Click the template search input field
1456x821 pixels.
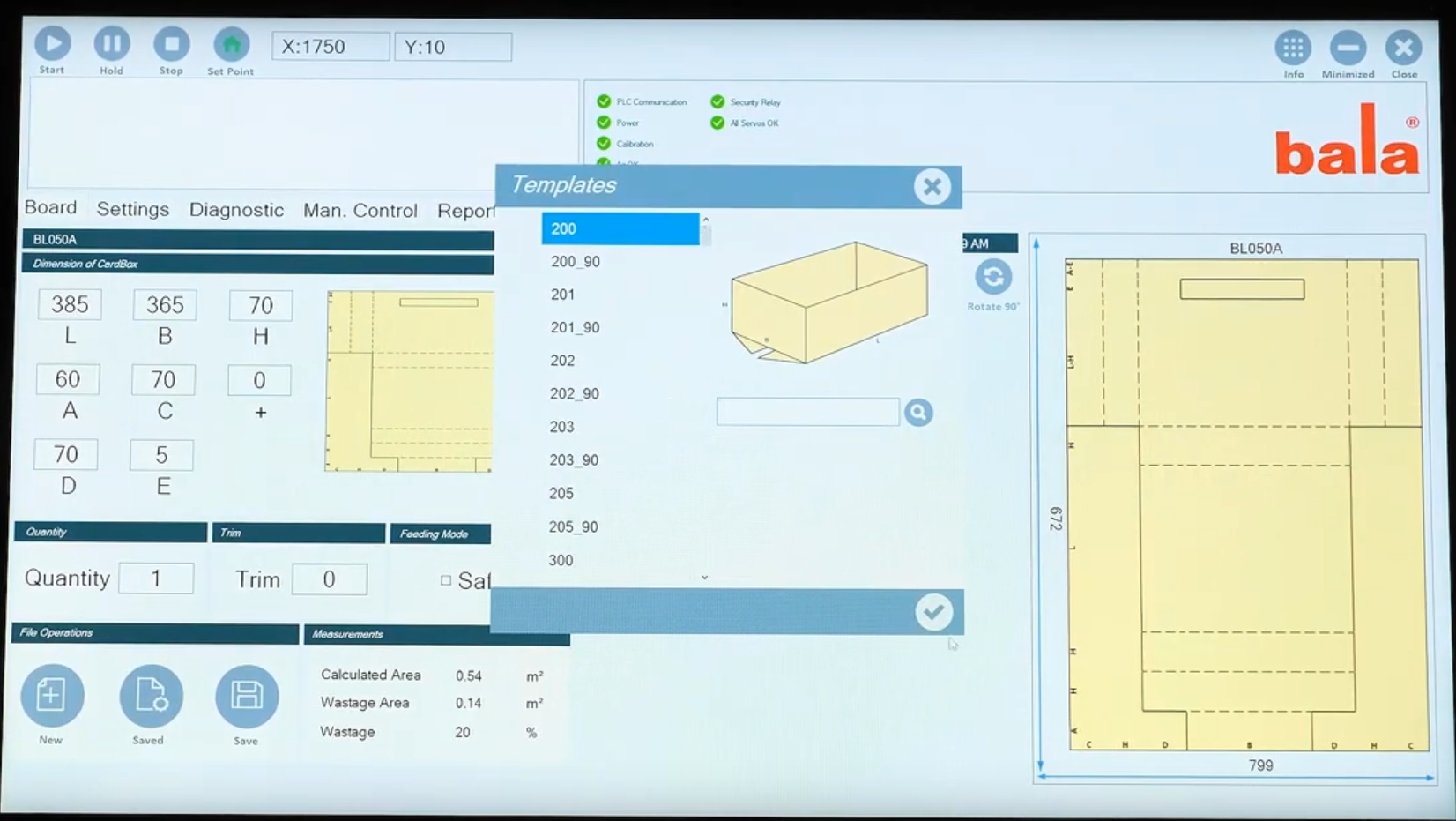(807, 412)
